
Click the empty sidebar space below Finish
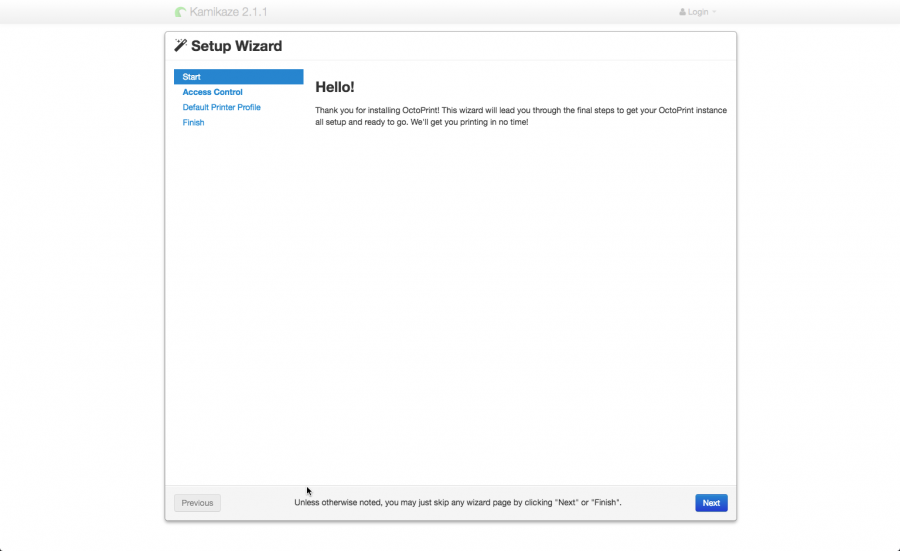[x=238, y=300]
